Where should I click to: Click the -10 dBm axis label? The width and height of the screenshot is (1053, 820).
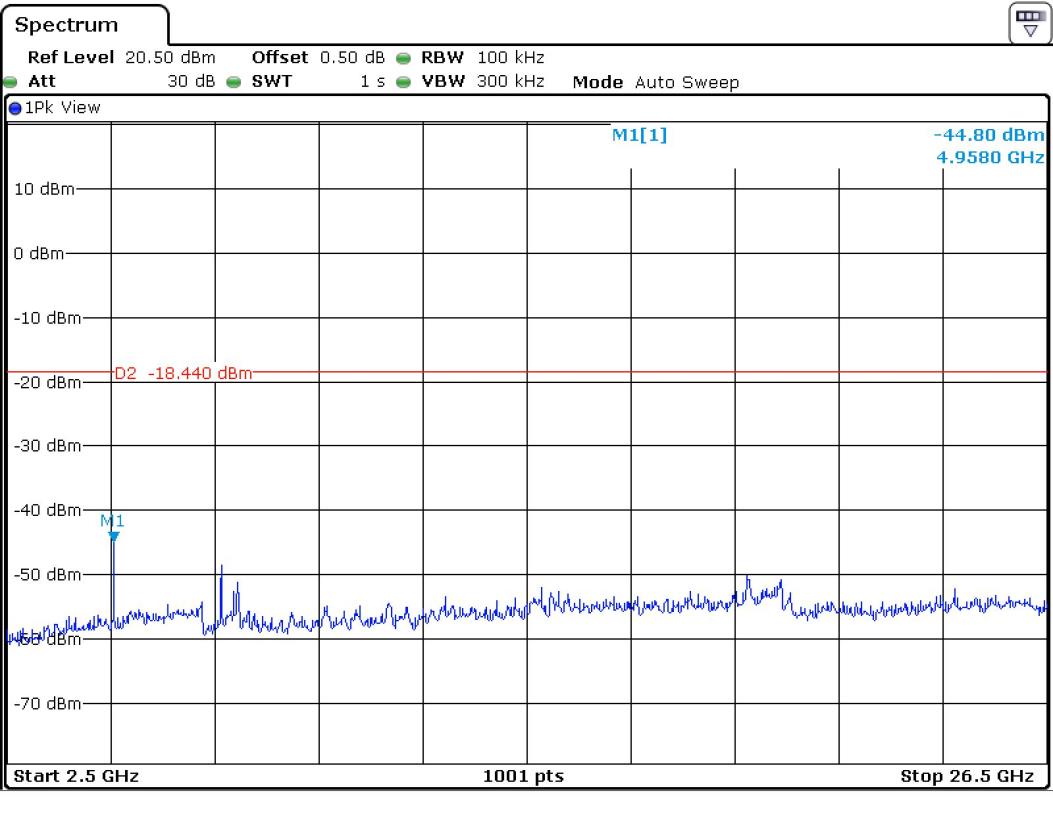click(48, 318)
